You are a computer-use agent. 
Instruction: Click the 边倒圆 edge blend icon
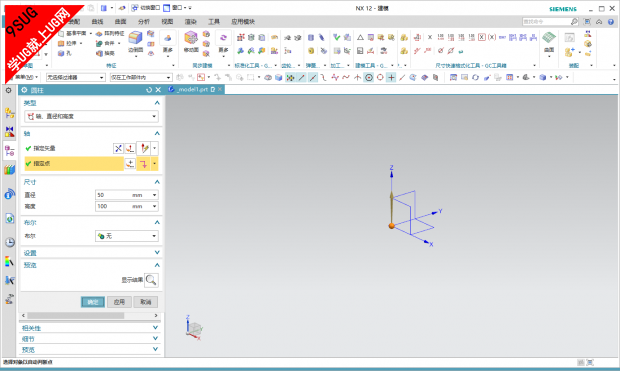click(135, 38)
